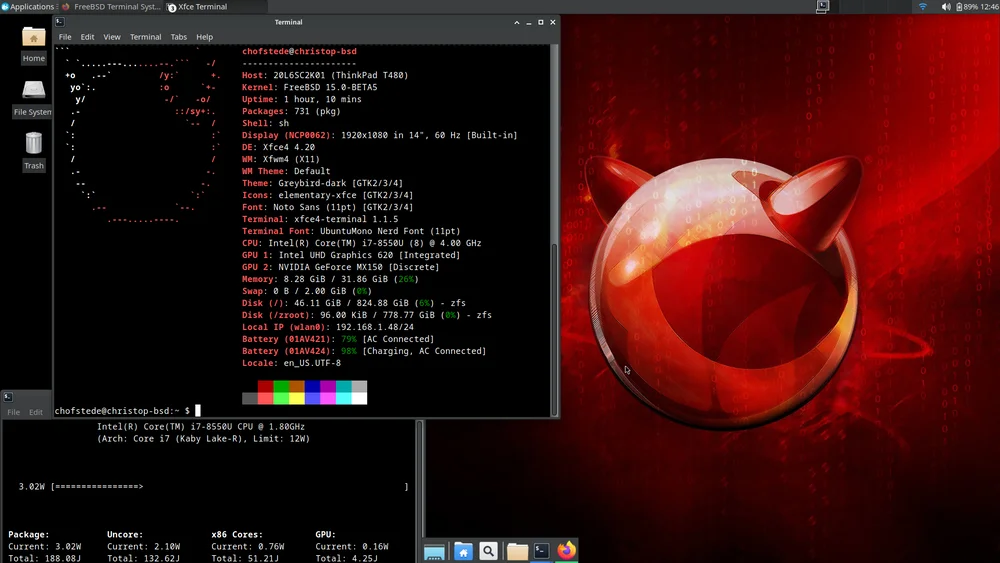Click the volume speaker icon in the top panel

946,6
